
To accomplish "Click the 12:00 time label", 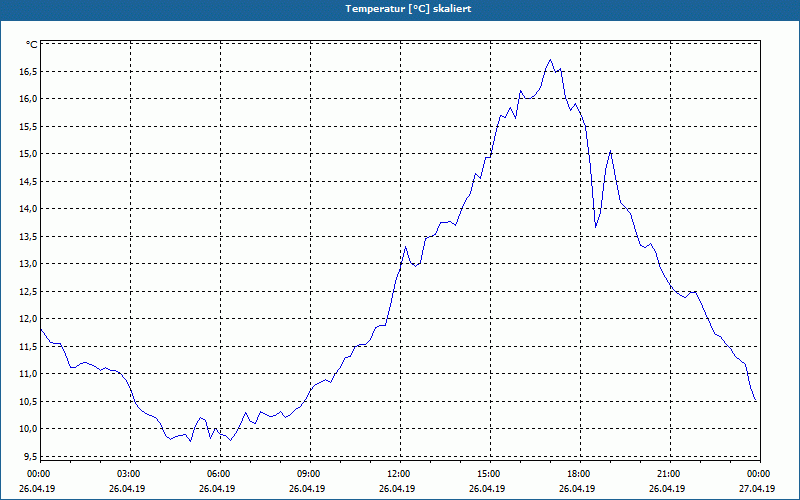I will tap(400, 474).
